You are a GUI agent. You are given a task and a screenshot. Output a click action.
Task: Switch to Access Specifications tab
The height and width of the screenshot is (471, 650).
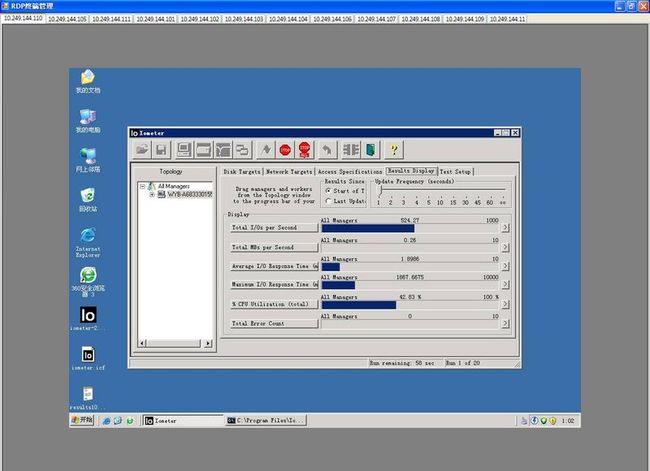pos(350,171)
